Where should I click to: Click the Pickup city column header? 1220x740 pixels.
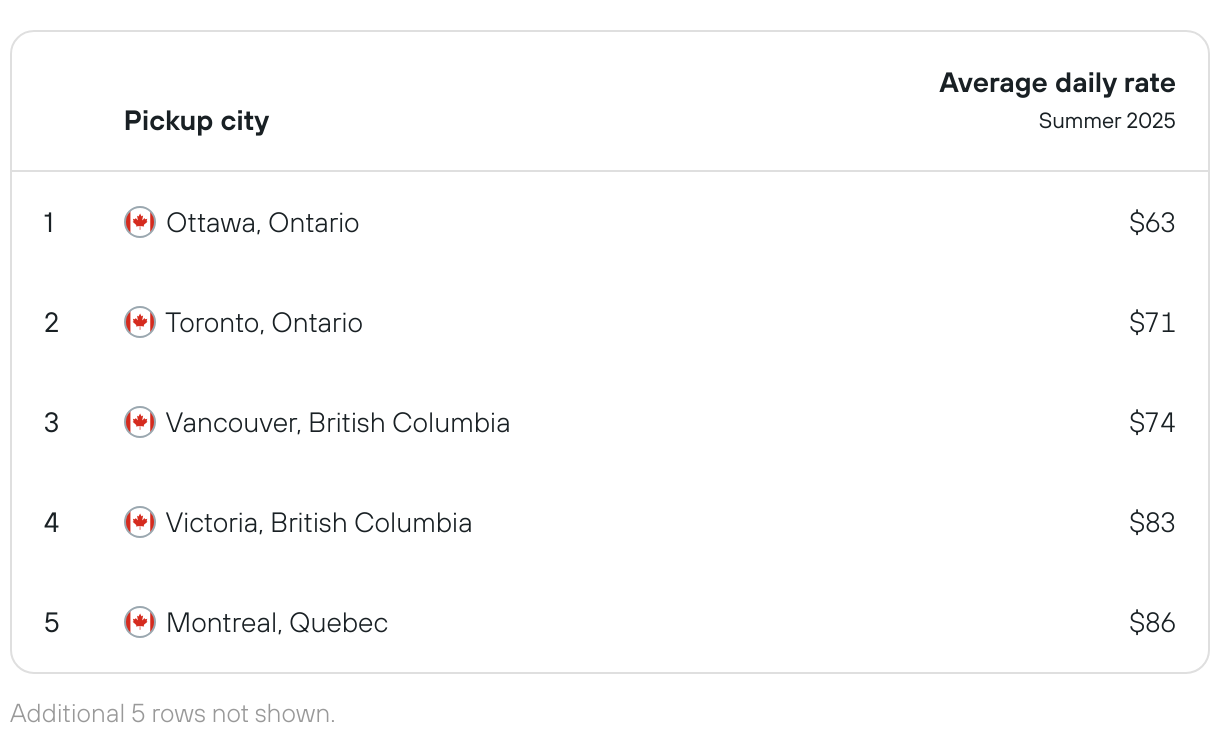pos(196,121)
